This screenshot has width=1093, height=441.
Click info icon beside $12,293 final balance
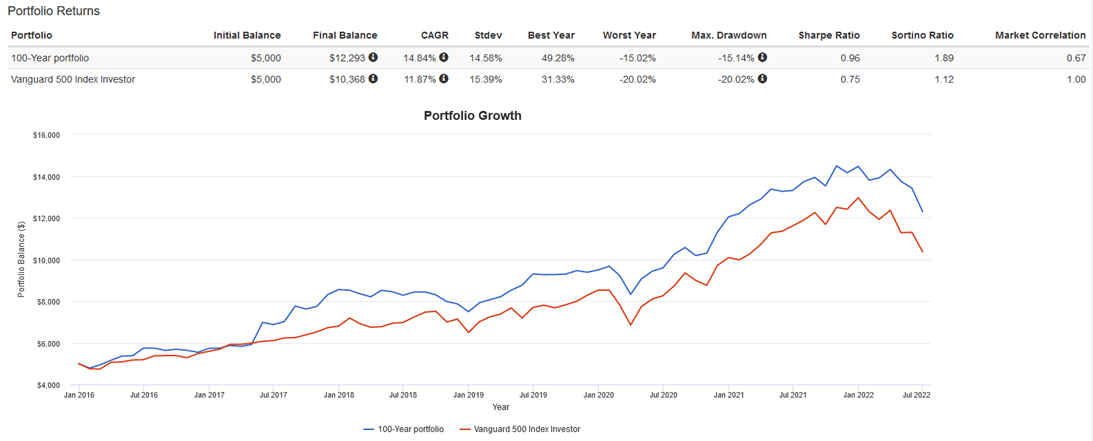tap(373, 57)
